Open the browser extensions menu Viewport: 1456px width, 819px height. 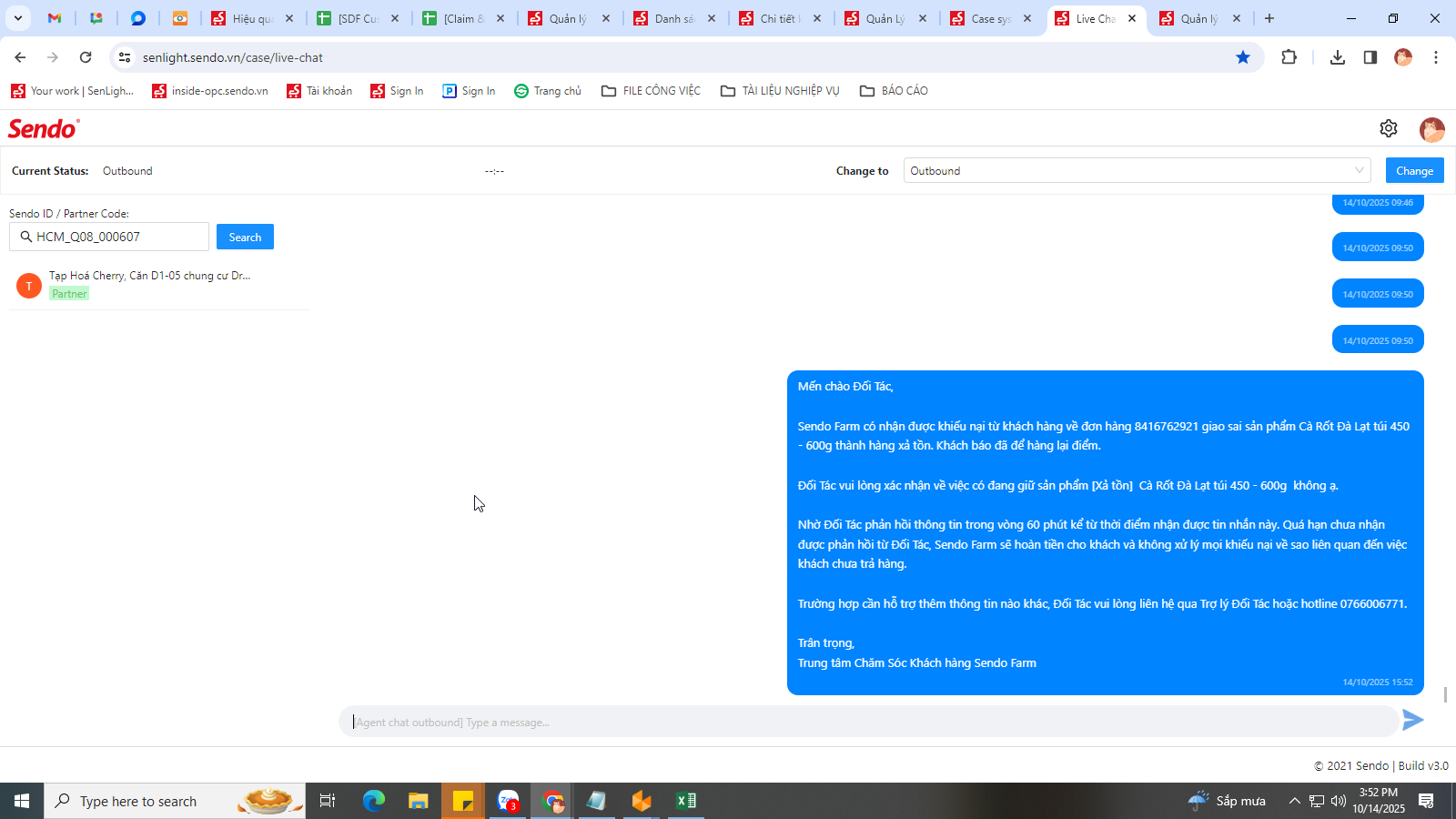[1289, 57]
